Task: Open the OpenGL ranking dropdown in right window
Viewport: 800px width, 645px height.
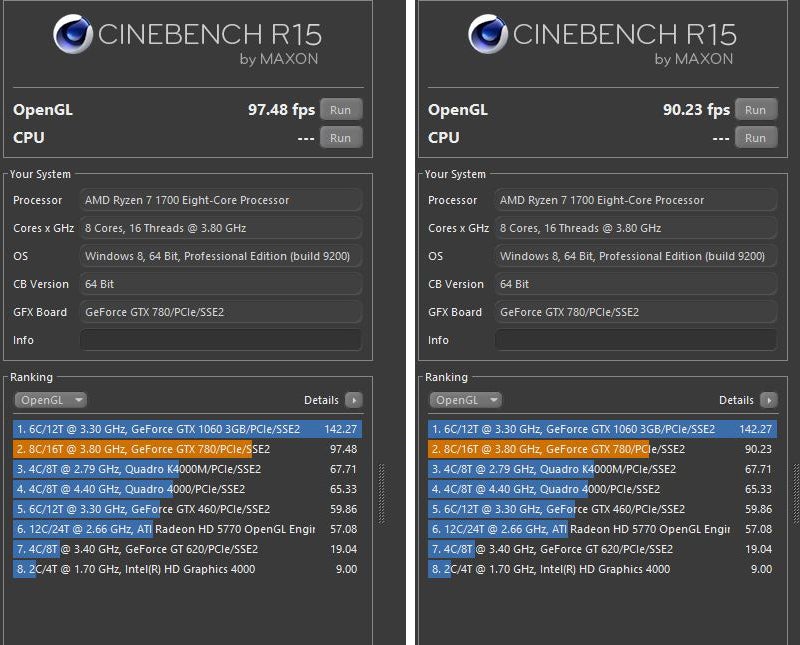Action: [x=466, y=400]
